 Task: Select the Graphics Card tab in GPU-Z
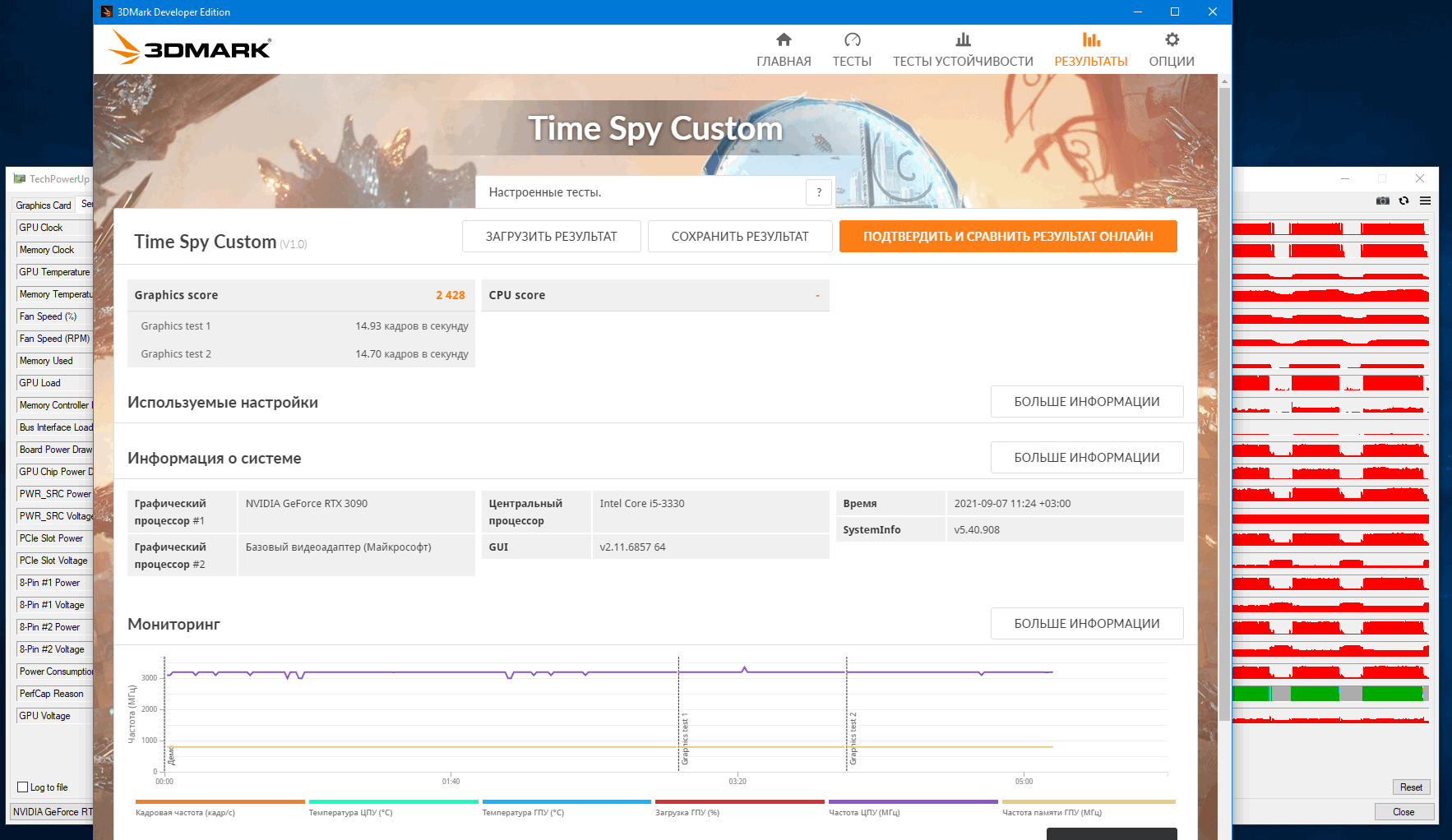[x=44, y=205]
